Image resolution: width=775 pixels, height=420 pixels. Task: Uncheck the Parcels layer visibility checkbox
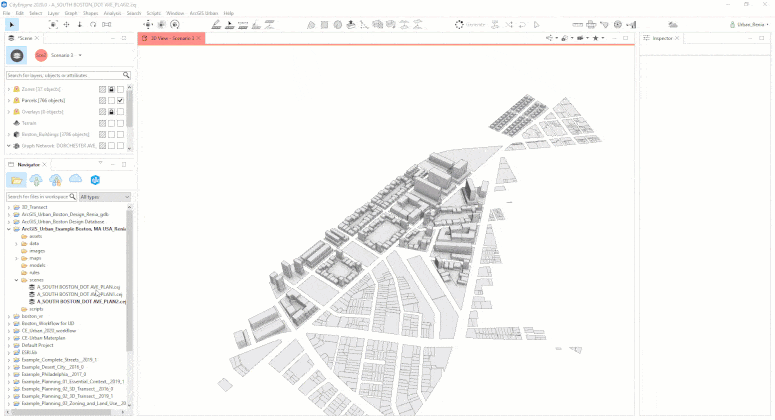click(x=120, y=100)
